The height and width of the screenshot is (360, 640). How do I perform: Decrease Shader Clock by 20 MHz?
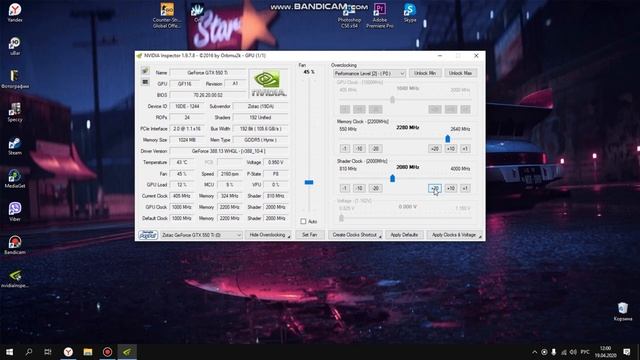coord(376,188)
